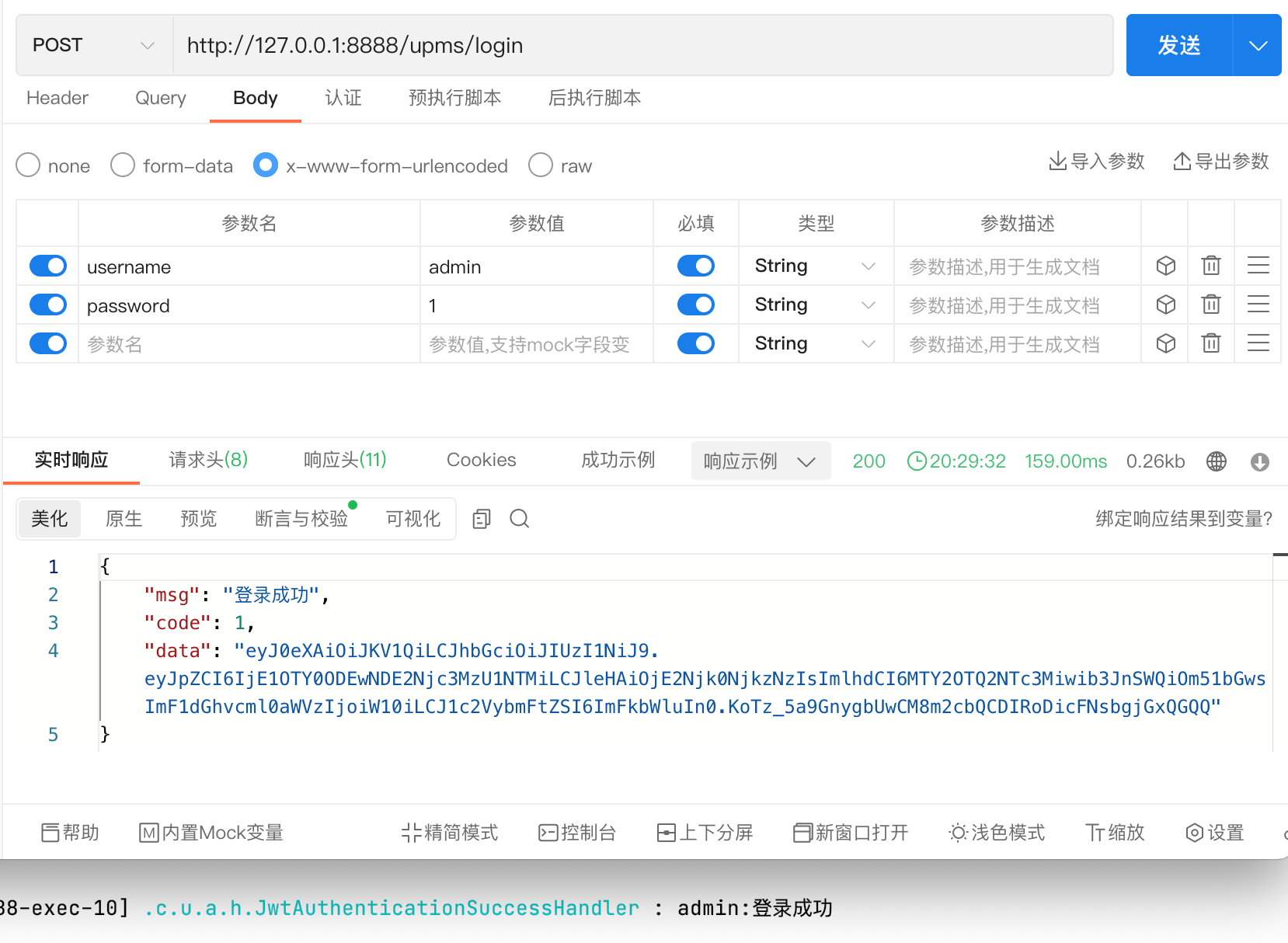The height and width of the screenshot is (943, 1288).
Task: Toggle the 必填 switch for the empty row
Action: 696,343
